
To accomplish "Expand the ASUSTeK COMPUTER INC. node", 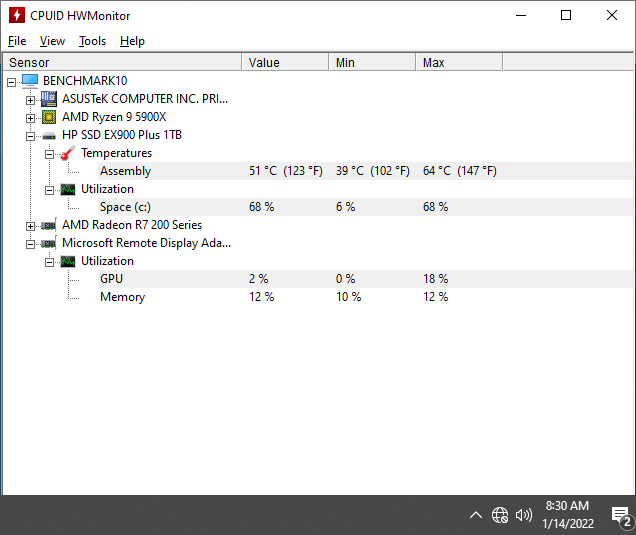I will [30, 100].
